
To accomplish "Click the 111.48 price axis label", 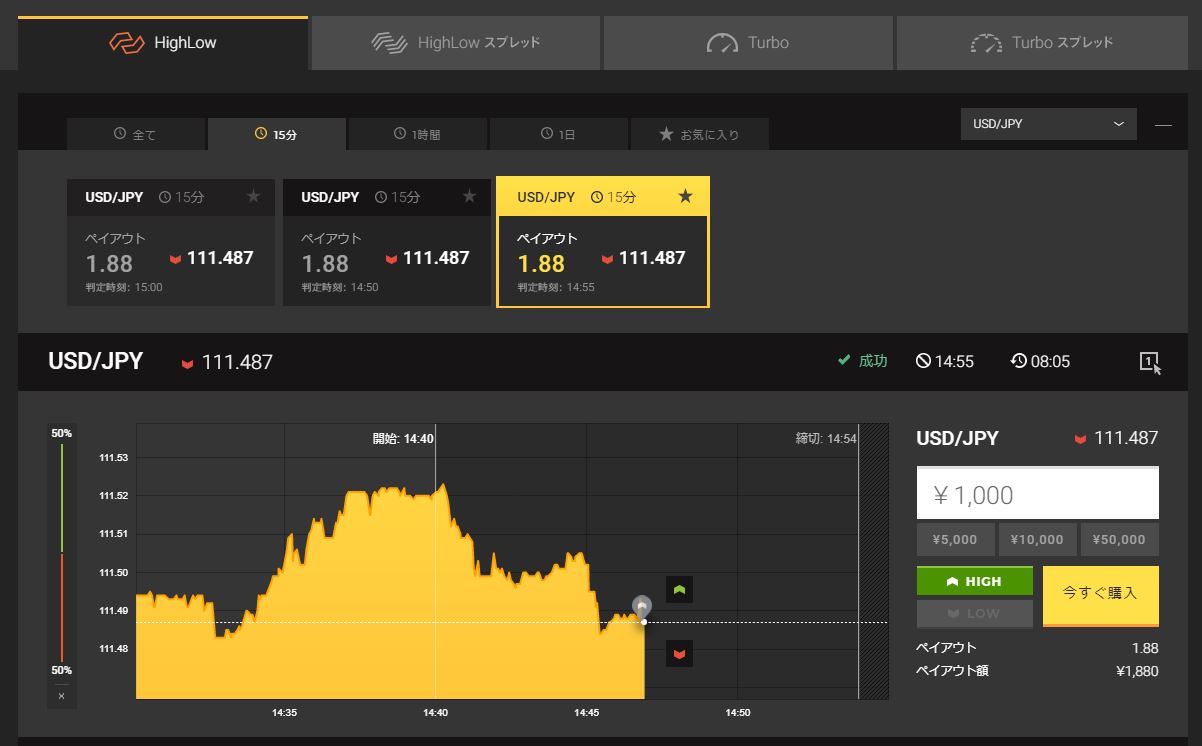I will click(114, 649).
